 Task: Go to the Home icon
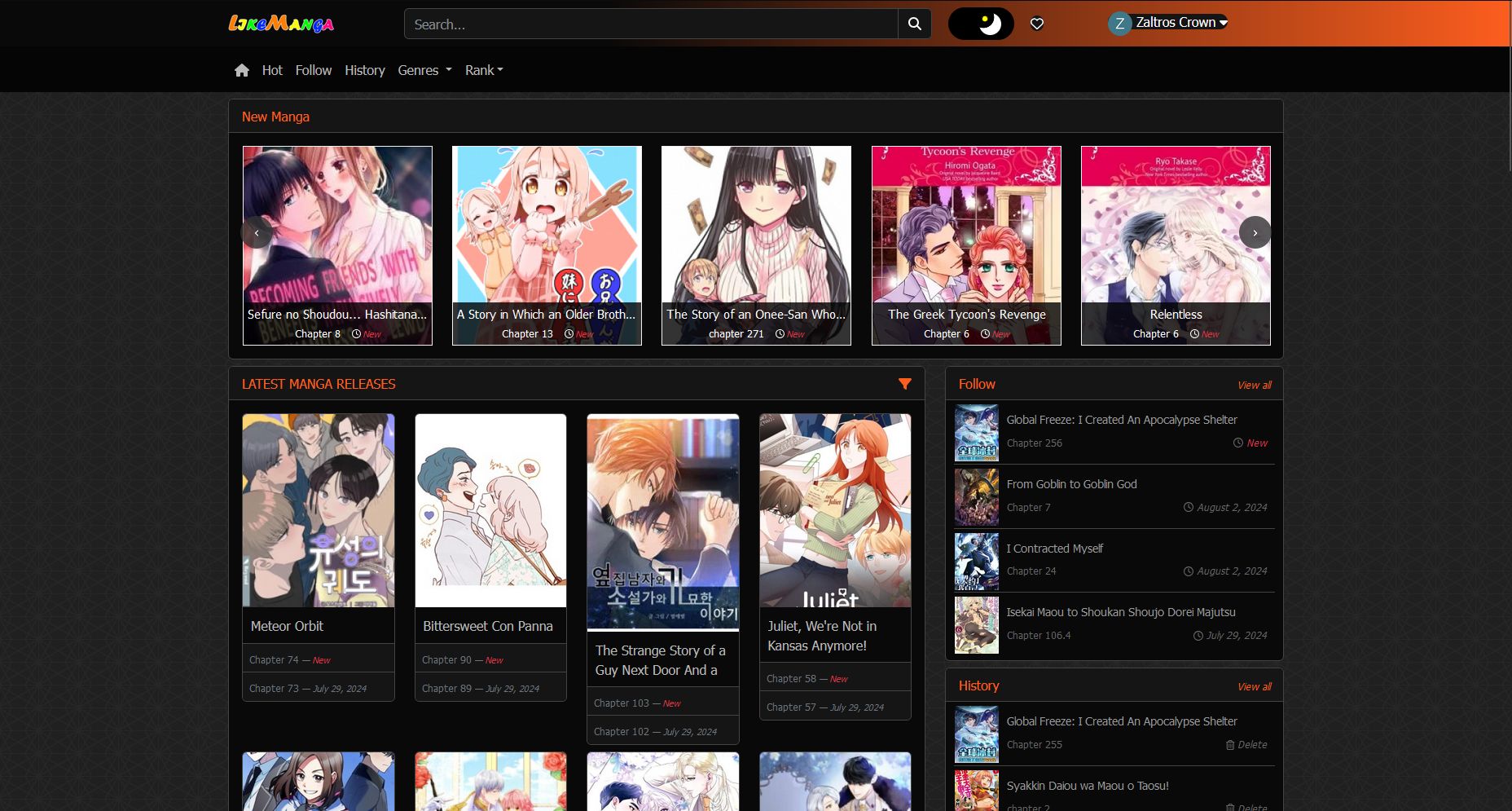click(242, 70)
